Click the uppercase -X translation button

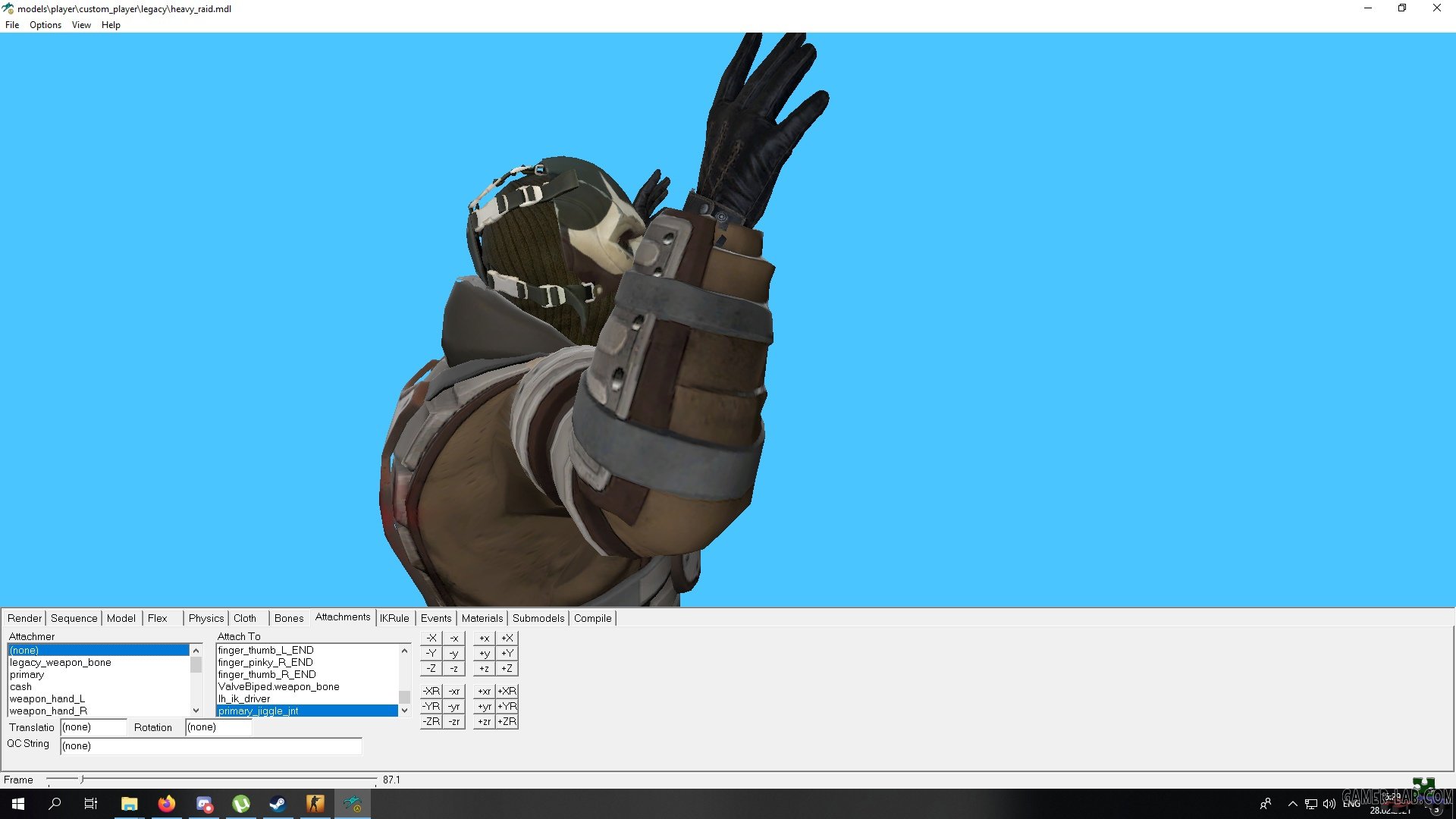pyautogui.click(x=431, y=639)
